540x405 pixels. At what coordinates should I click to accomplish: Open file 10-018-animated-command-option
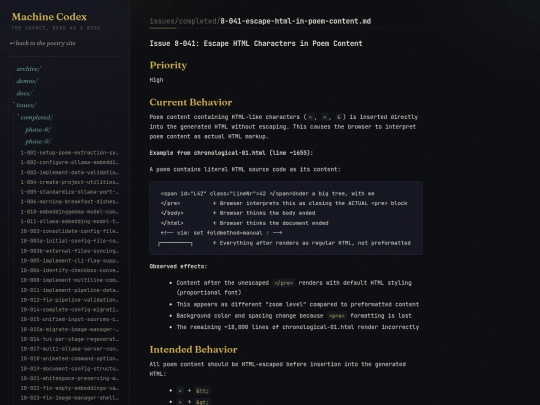click(70, 359)
